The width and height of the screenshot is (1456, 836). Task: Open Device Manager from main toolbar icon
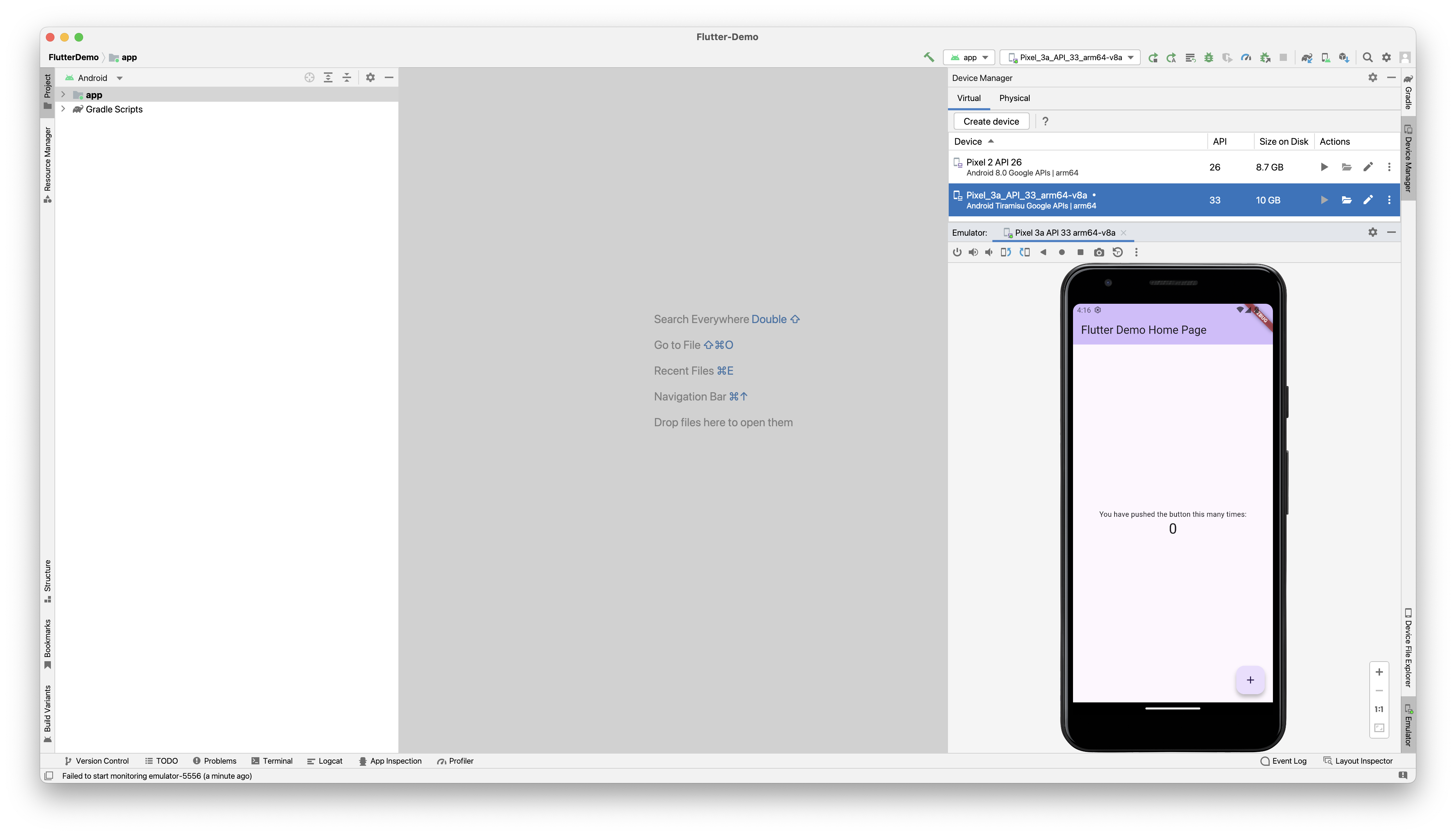[1325, 57]
